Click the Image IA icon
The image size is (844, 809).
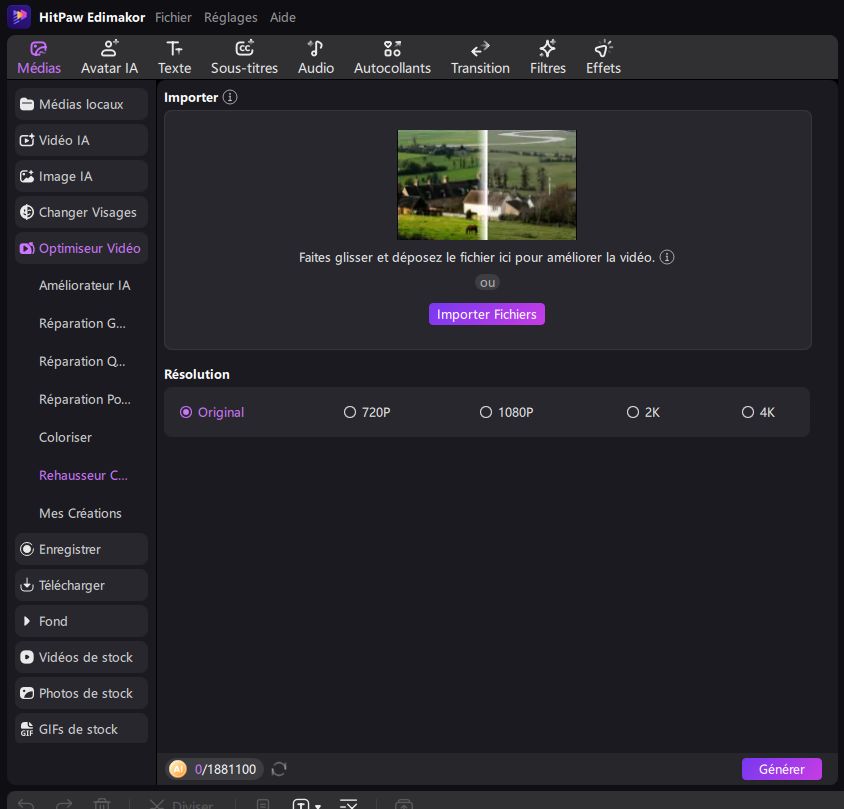27,176
